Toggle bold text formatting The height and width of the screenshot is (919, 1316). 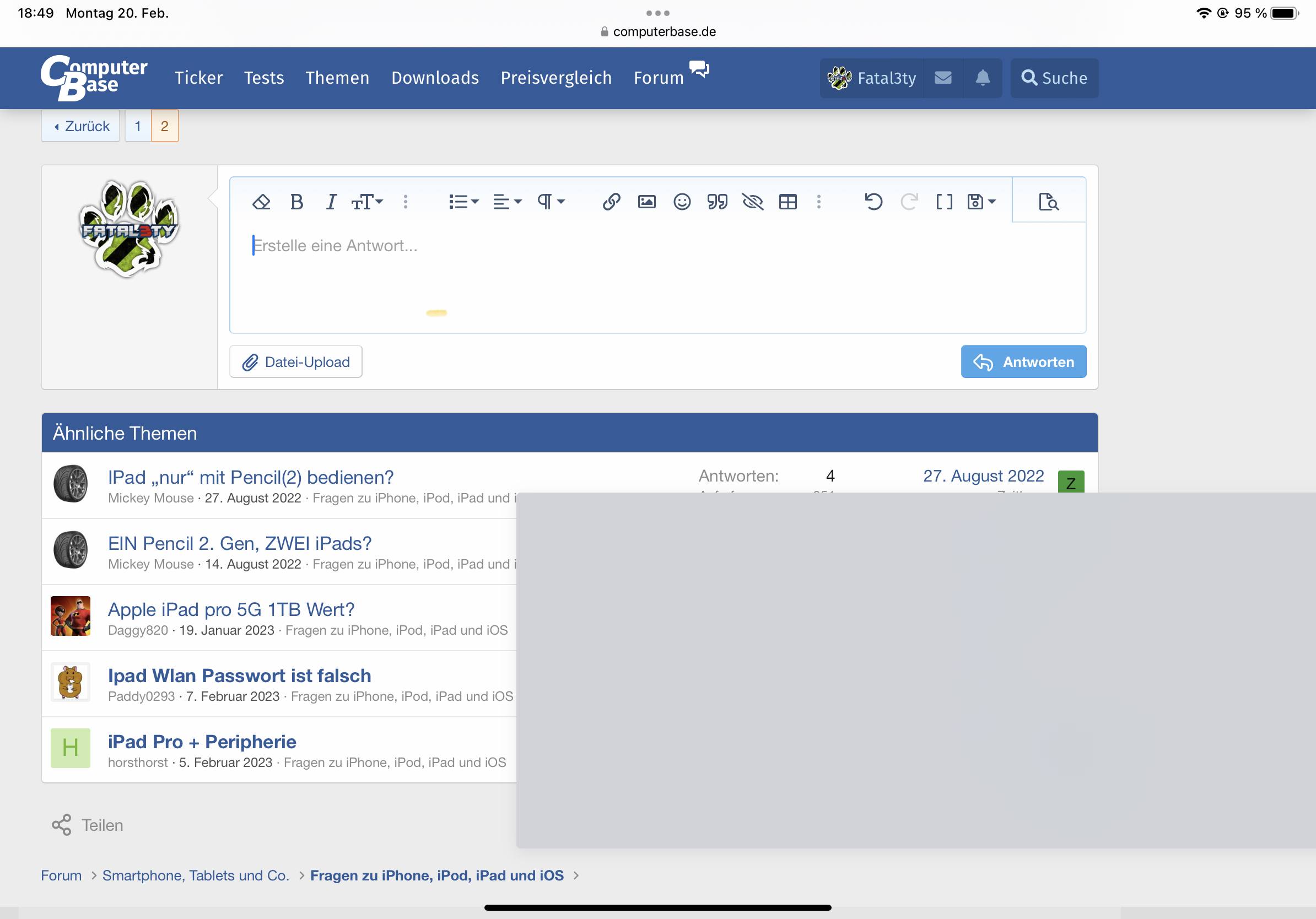[x=296, y=202]
